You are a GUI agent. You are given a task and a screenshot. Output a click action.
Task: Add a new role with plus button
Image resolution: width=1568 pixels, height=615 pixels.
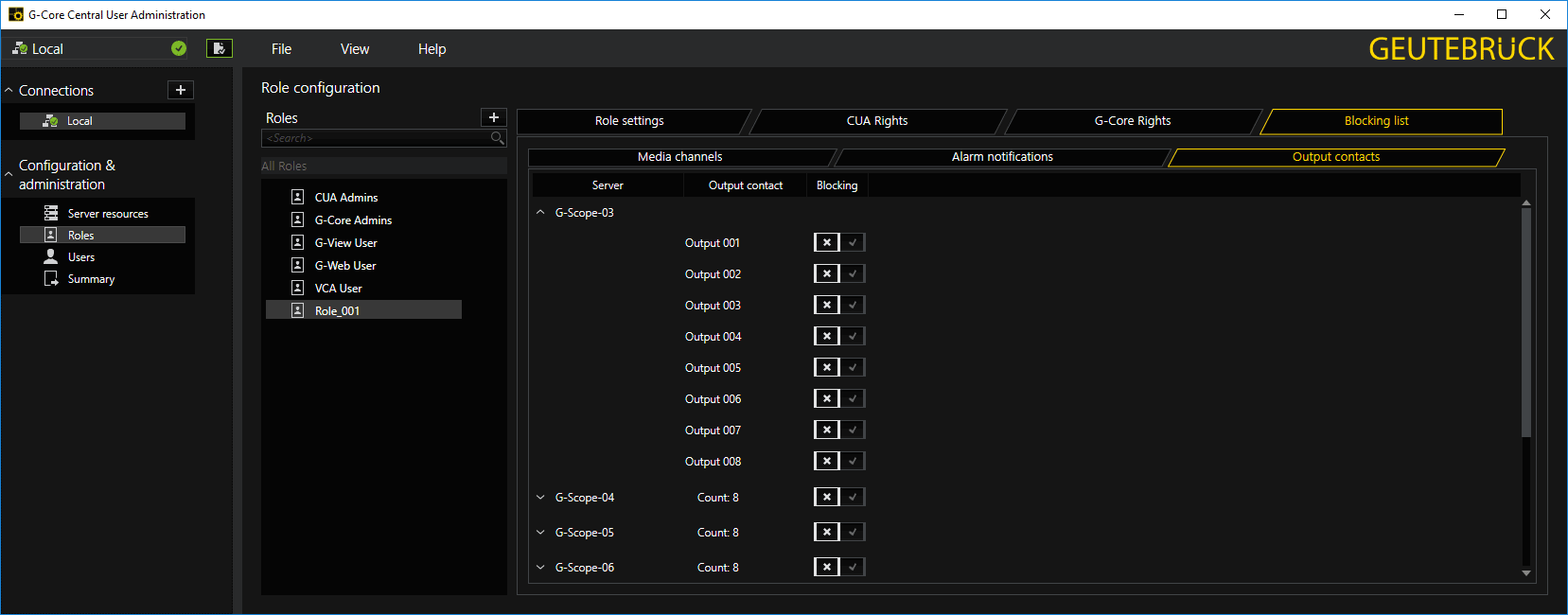494,117
